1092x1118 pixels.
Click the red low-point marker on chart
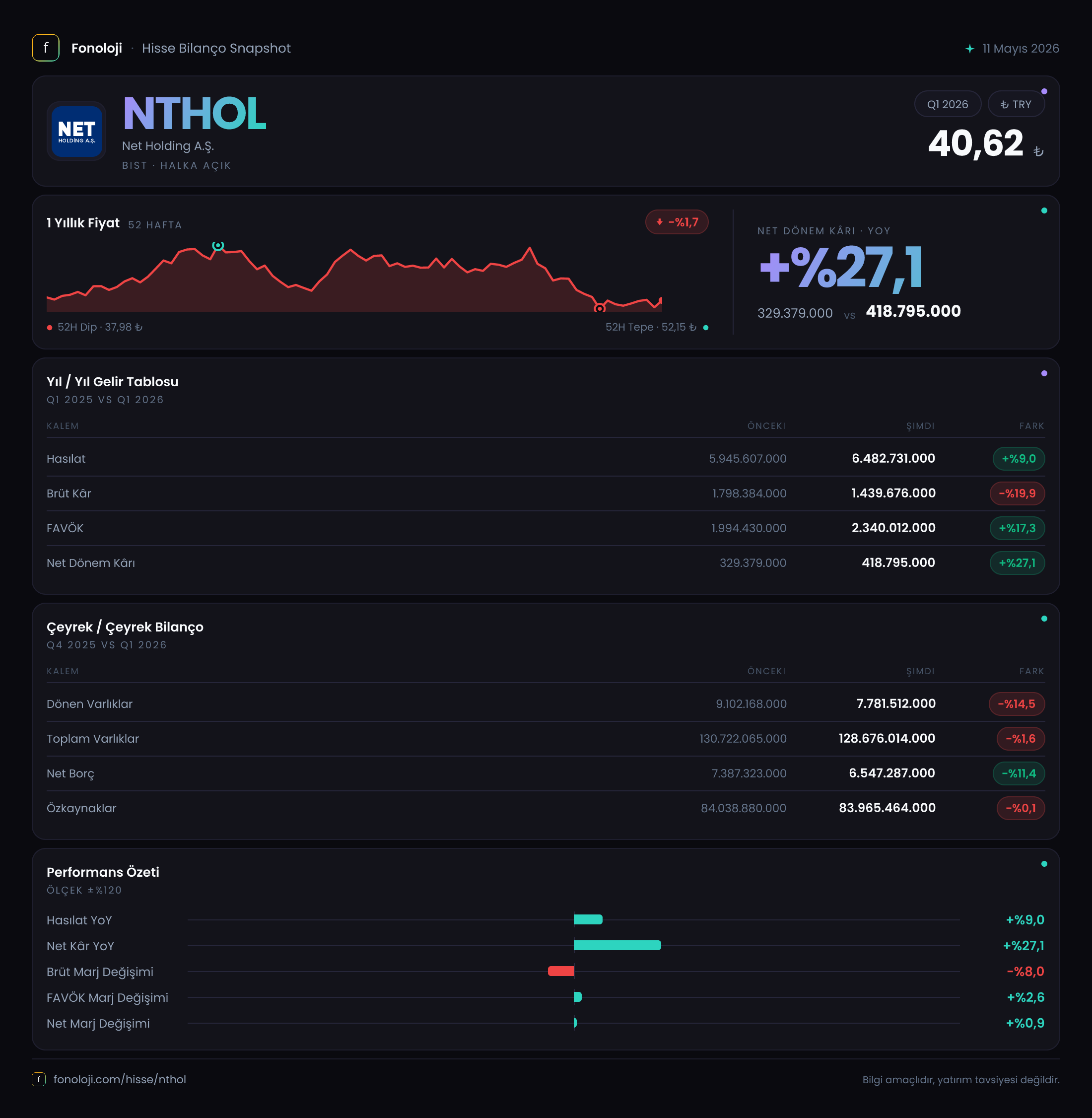tap(599, 308)
